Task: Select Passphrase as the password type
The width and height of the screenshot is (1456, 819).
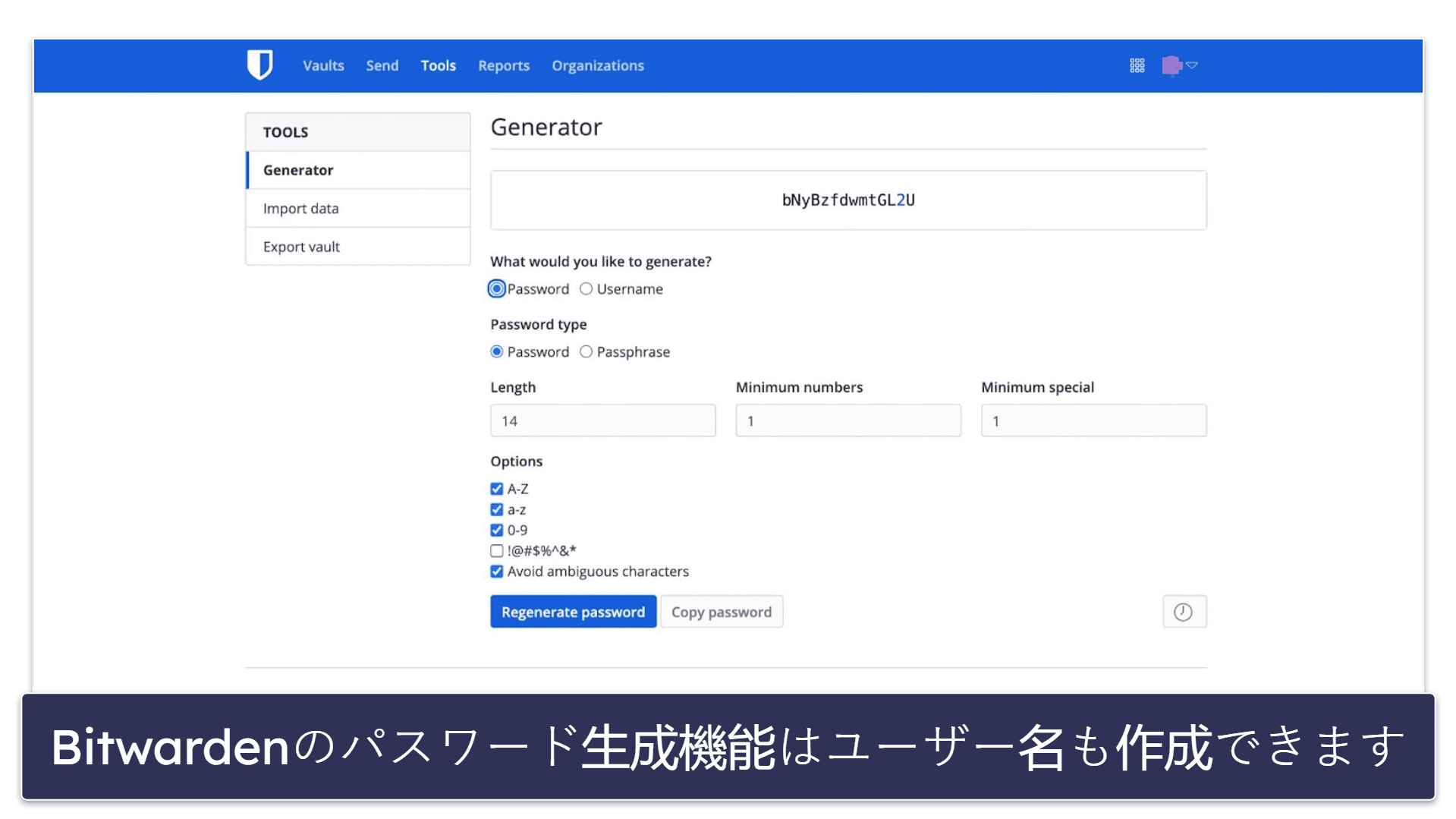Action: click(x=586, y=352)
